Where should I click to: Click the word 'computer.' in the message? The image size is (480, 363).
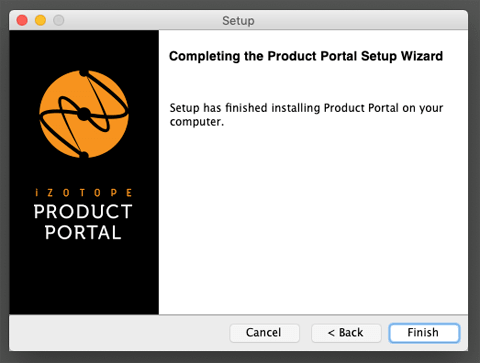point(197,122)
